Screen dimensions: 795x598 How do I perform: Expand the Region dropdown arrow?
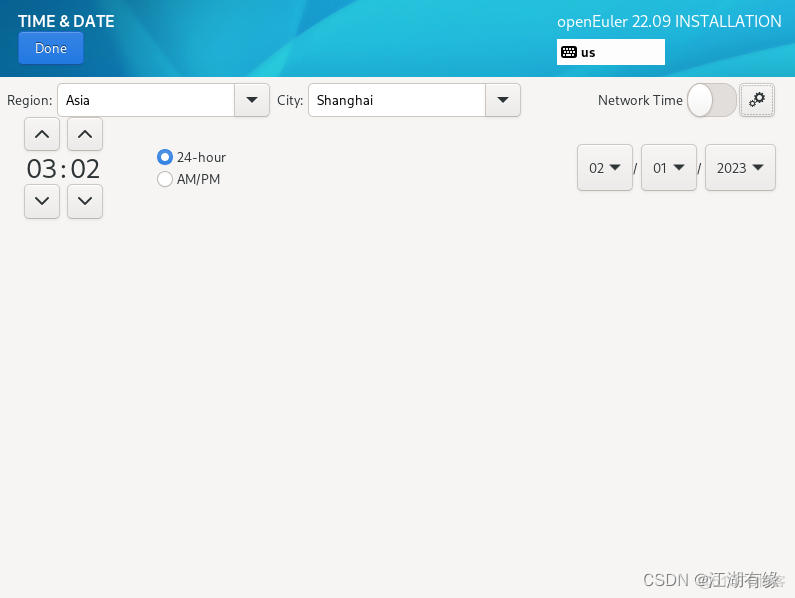coord(251,100)
